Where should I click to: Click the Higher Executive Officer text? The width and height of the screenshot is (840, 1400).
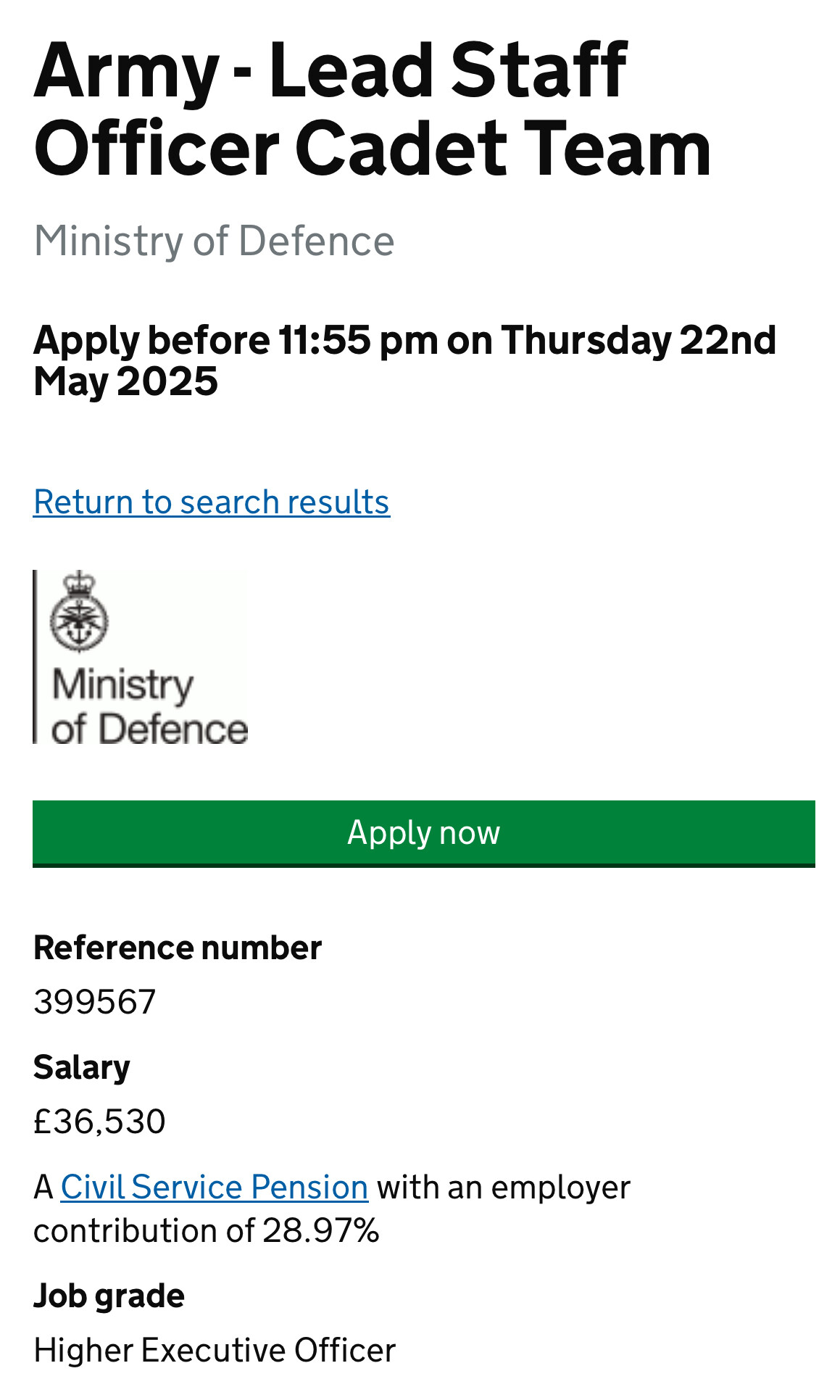point(215,1351)
